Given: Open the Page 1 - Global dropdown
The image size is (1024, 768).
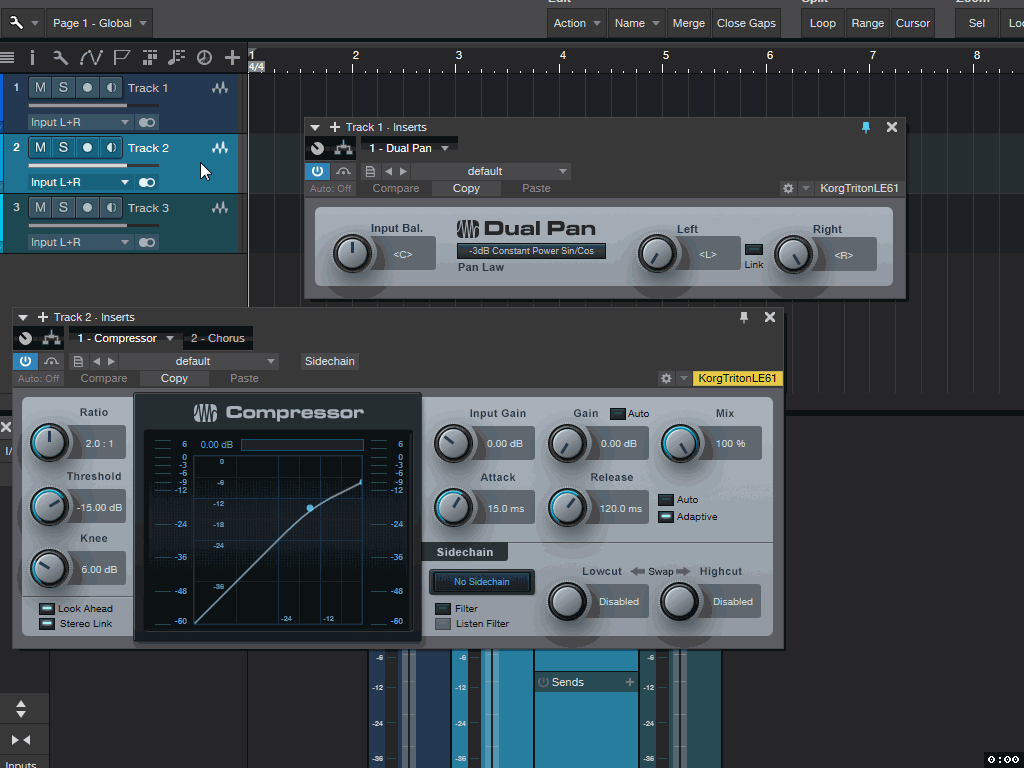Looking at the screenshot, I should pyautogui.click(x=100, y=23).
